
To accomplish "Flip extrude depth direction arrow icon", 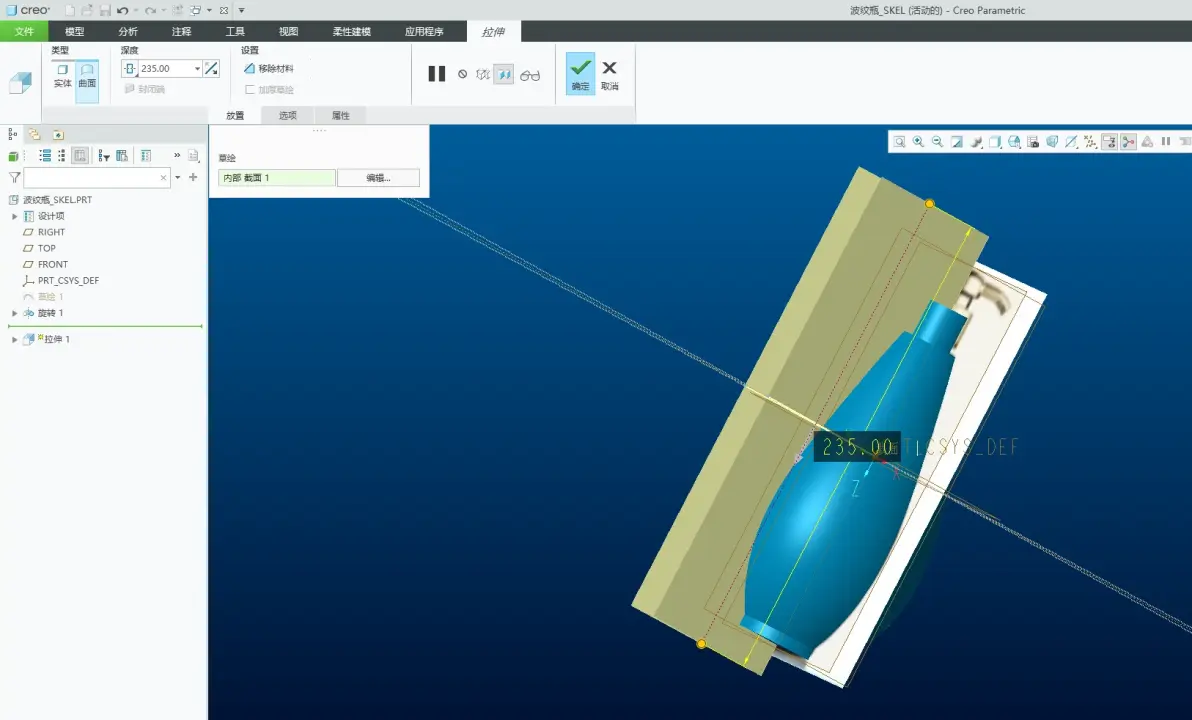I will (211, 68).
